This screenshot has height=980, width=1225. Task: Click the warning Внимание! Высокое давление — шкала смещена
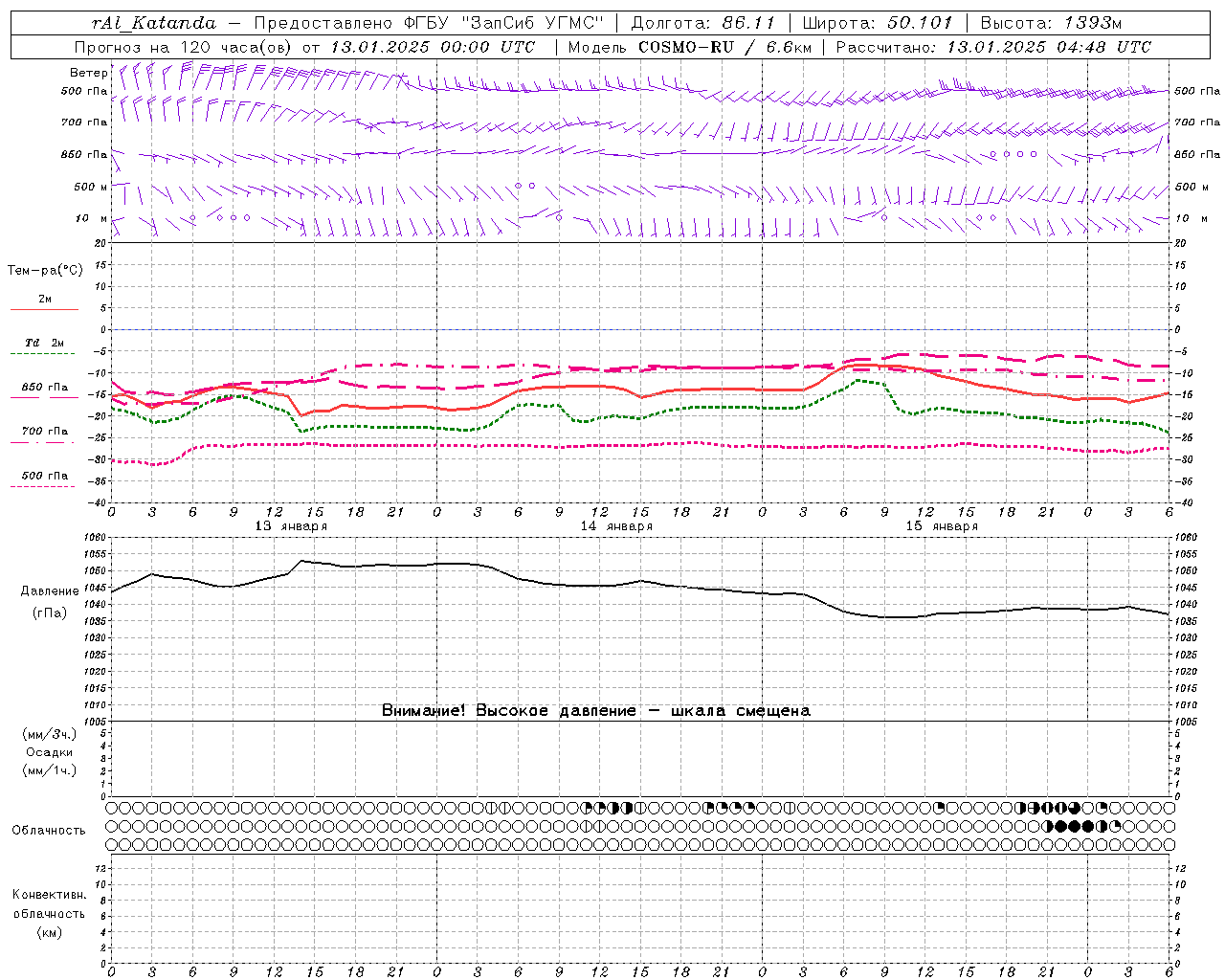point(596,711)
